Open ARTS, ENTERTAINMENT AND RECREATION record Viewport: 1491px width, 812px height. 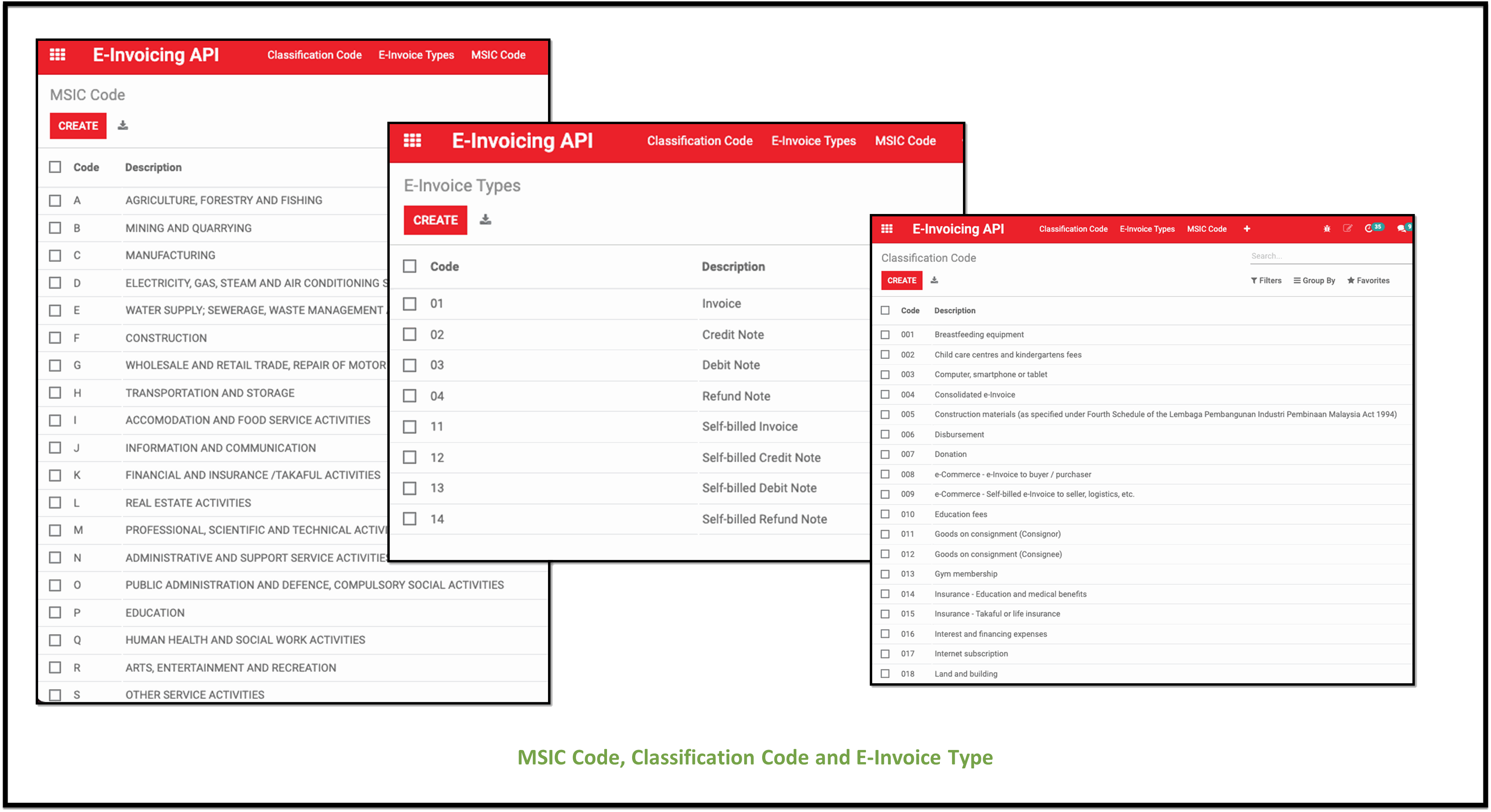pyautogui.click(x=230, y=668)
